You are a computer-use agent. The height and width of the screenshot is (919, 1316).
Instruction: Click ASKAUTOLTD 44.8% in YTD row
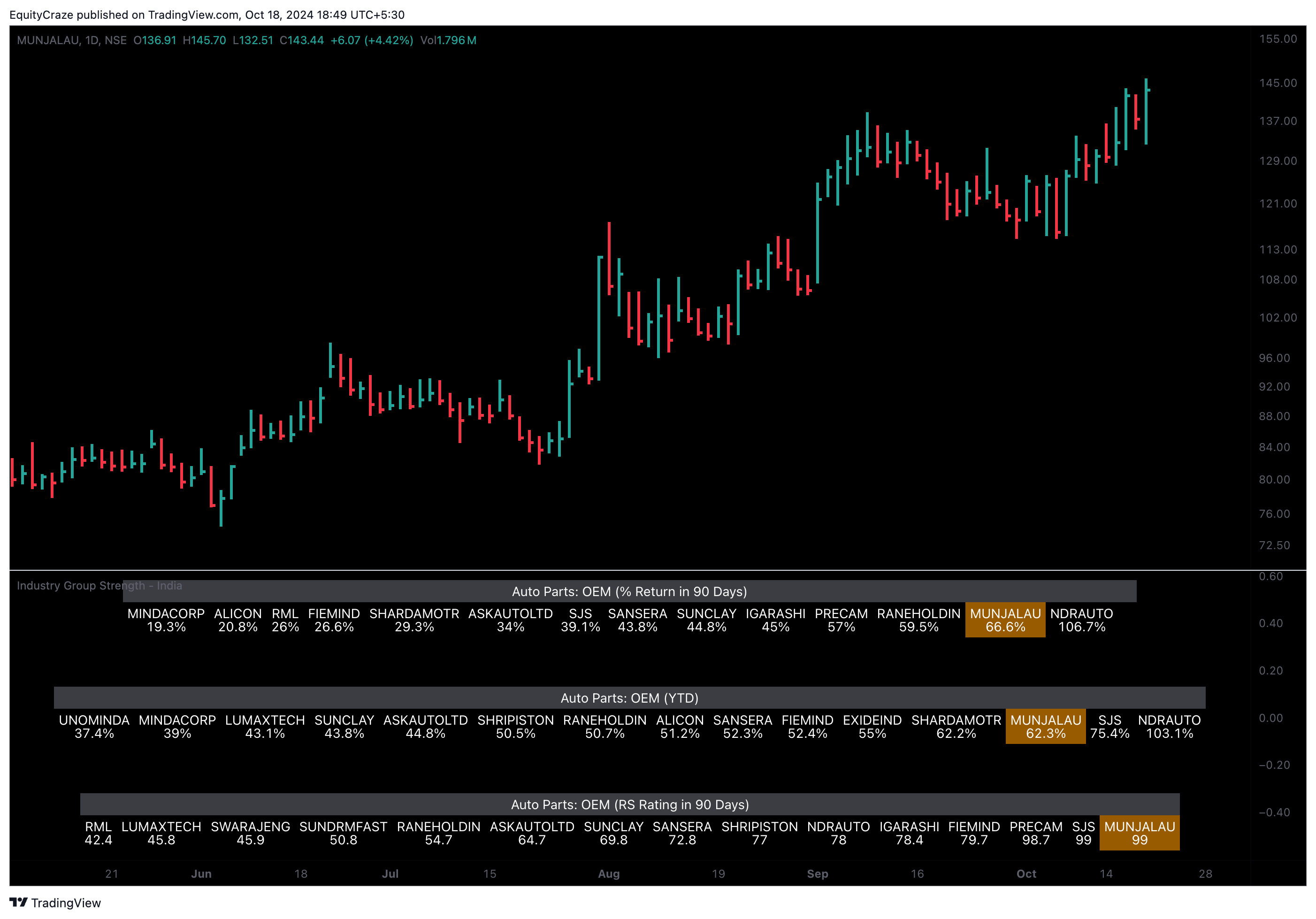pyautogui.click(x=425, y=727)
